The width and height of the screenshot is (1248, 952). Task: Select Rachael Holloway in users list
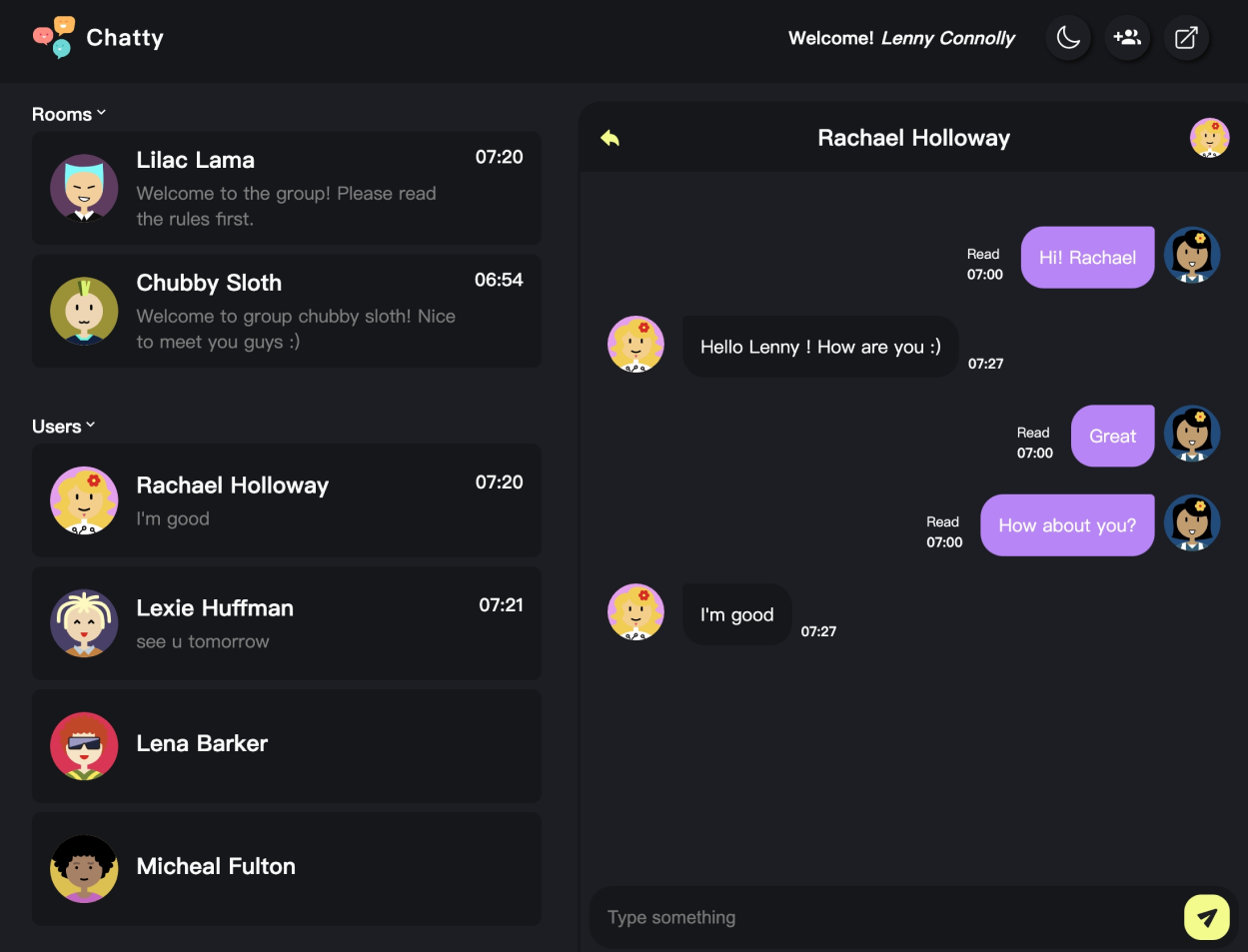point(287,500)
